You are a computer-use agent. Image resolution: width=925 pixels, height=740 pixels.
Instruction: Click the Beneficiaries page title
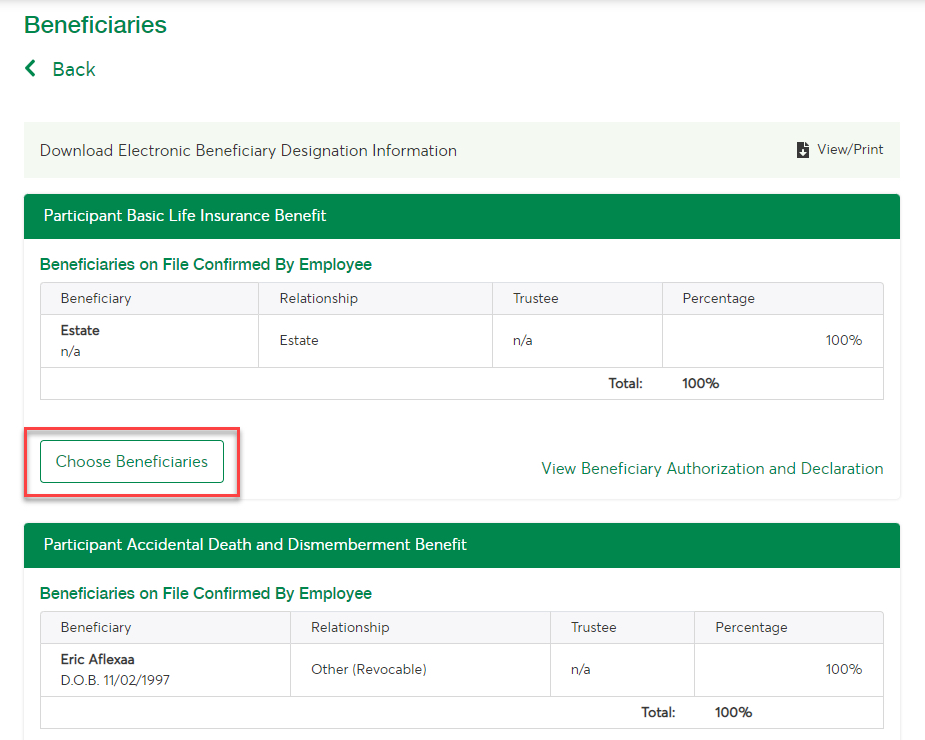(x=95, y=25)
